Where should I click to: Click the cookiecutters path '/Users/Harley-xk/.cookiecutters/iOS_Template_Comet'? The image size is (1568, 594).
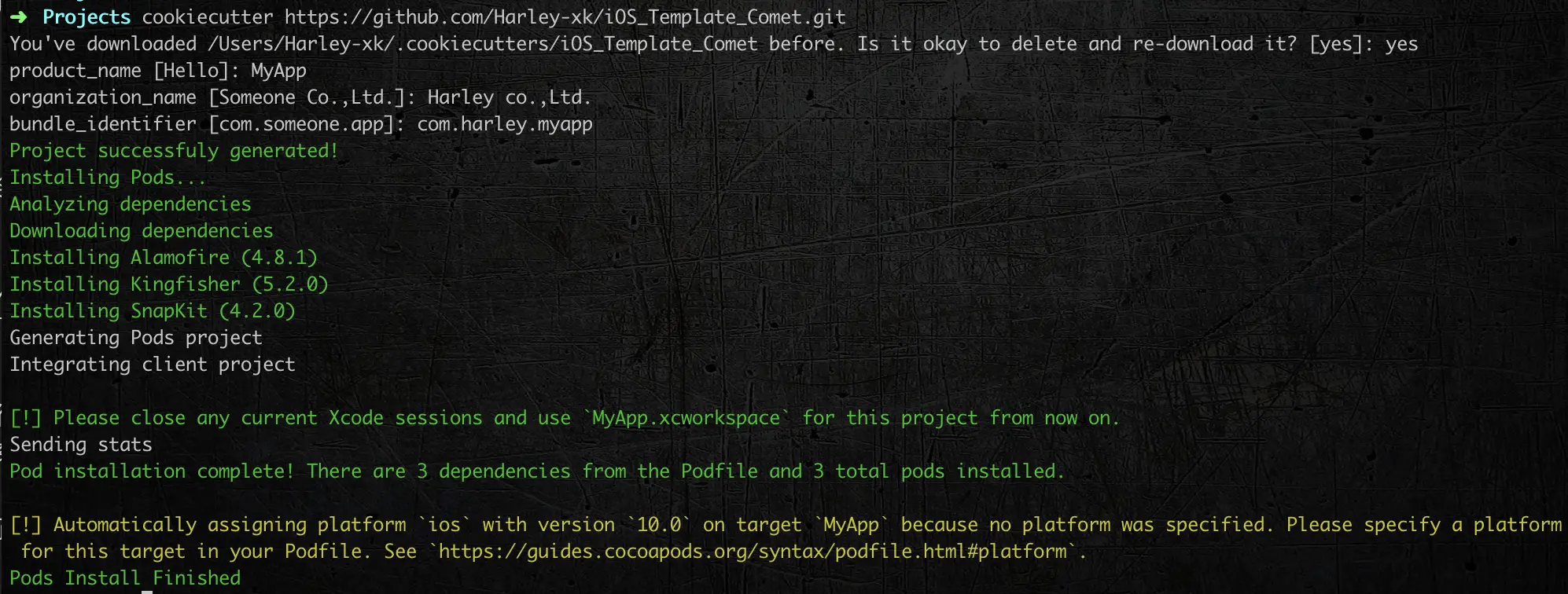pos(483,44)
